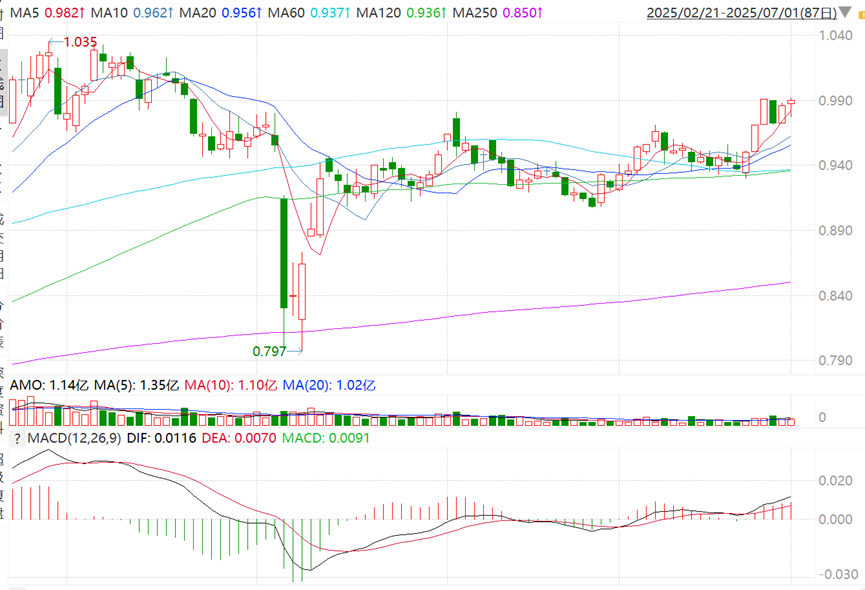Click the volume MA(10): 1.10亿 label
Image resolution: width=865 pixels, height=590 pixels.
[231, 385]
